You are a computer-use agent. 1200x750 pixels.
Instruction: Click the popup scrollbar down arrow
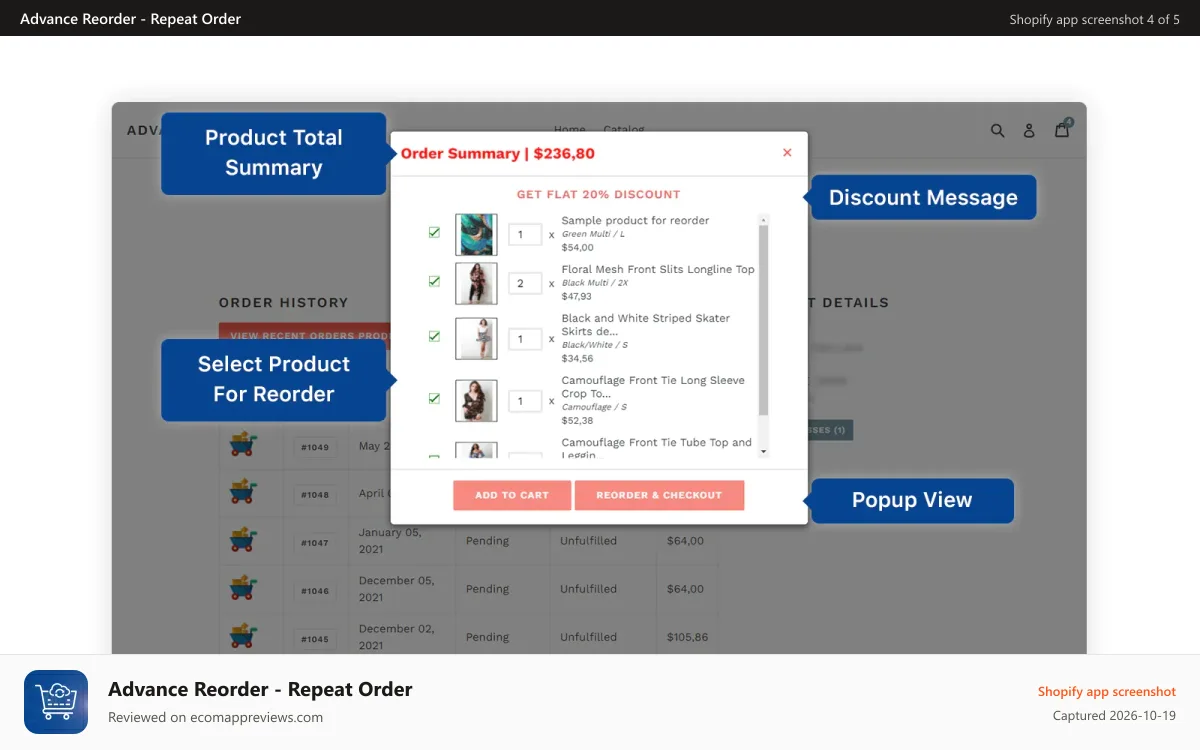[x=764, y=452]
